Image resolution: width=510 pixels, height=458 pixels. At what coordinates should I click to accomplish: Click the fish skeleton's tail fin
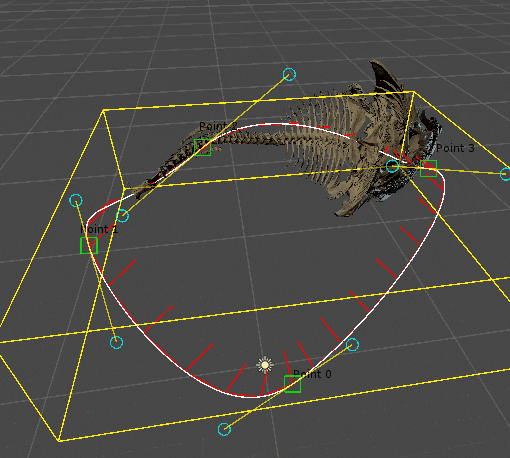147,188
